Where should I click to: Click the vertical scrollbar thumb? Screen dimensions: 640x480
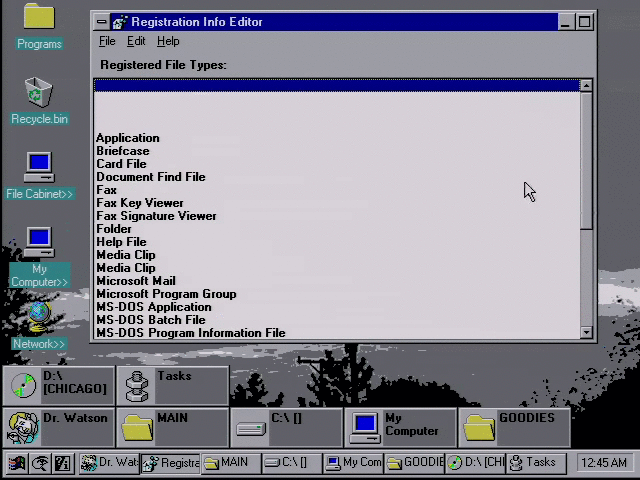click(586, 160)
